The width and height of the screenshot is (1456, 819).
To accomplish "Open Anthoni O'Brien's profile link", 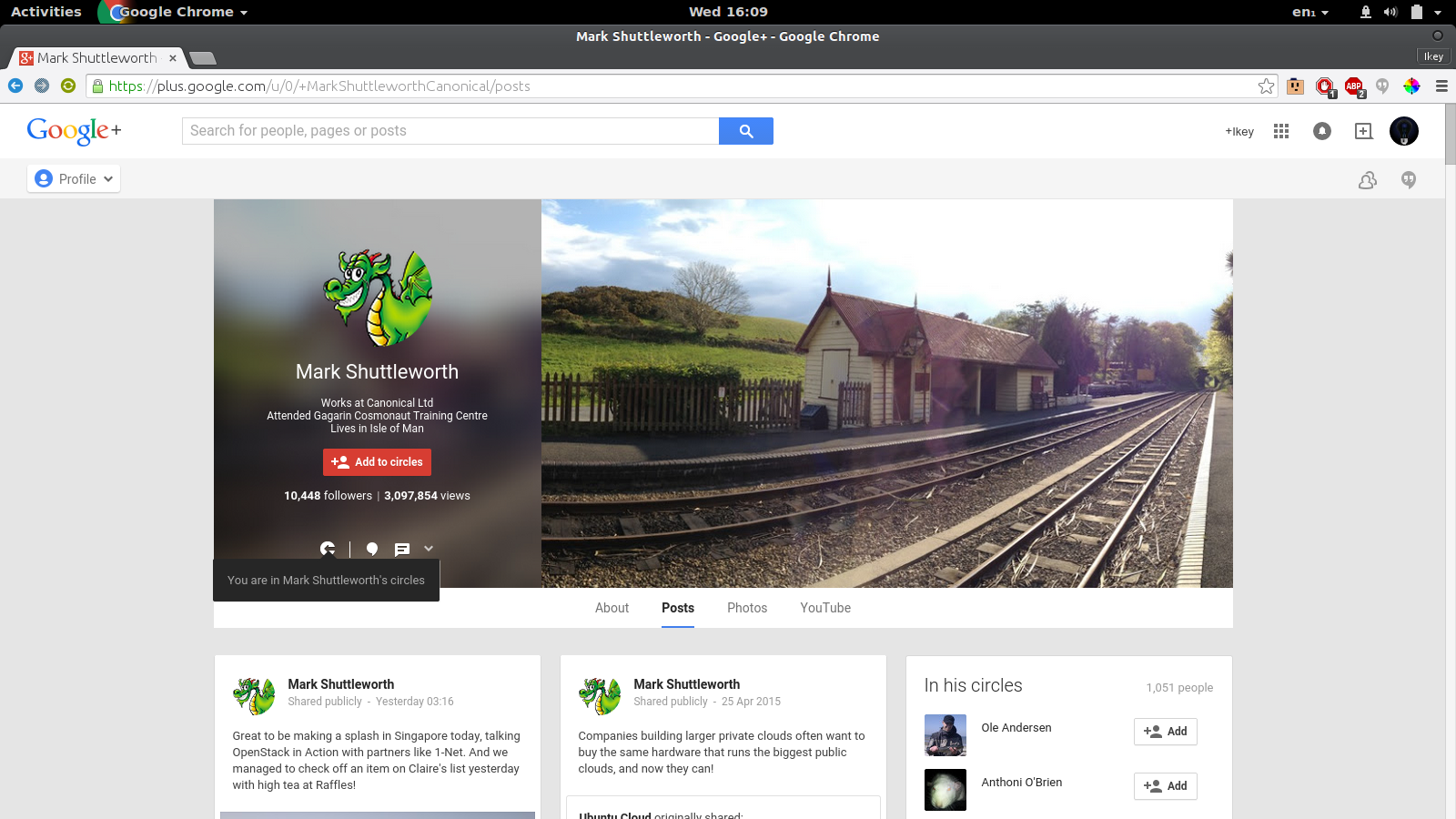I will [1022, 783].
